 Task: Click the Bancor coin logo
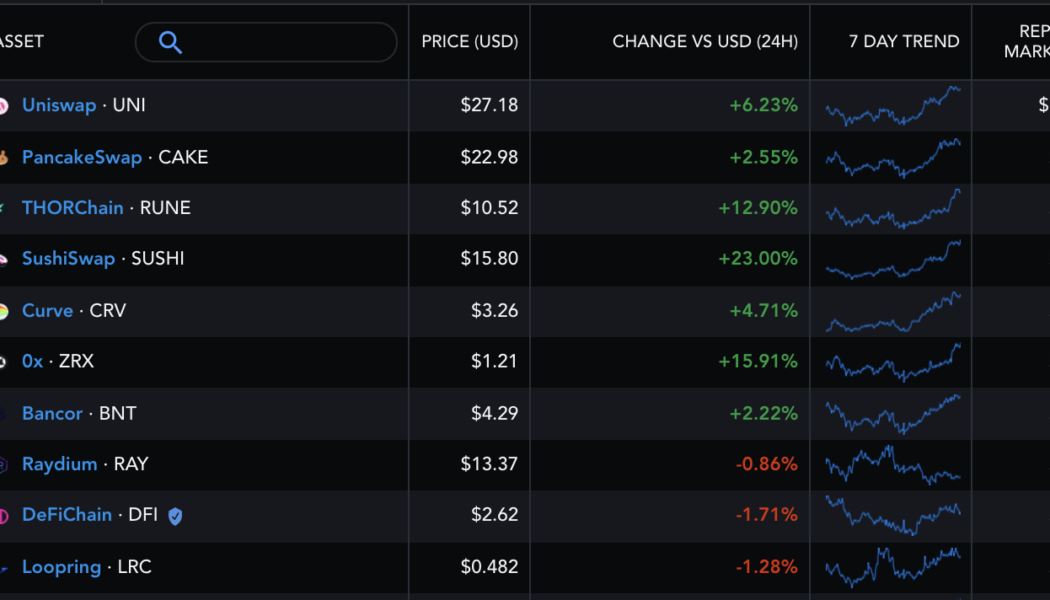pos(5,413)
